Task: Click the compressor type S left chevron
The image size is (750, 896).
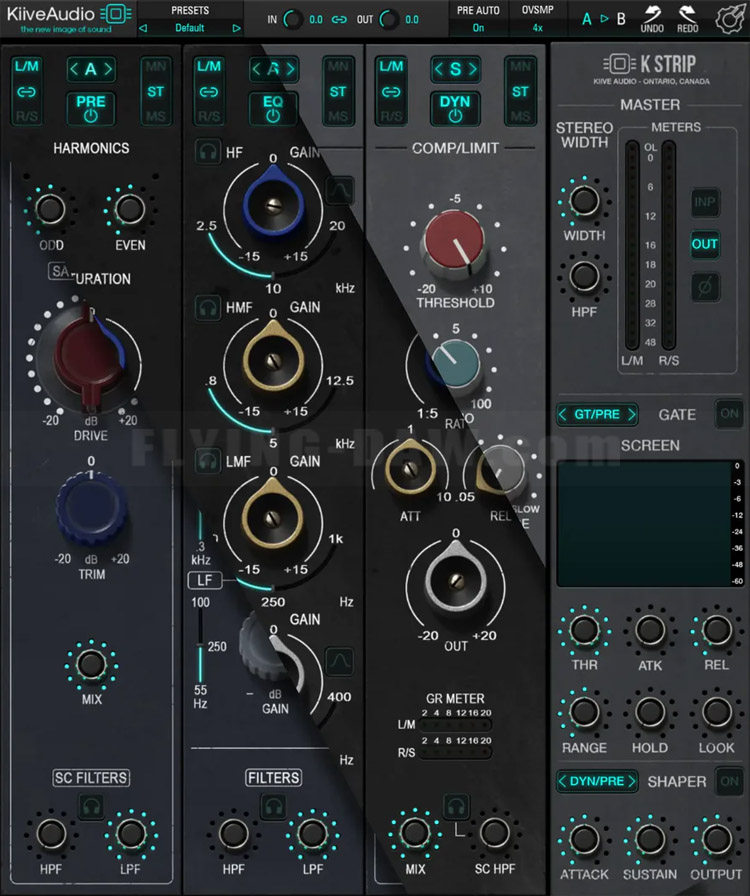Action: (x=438, y=69)
